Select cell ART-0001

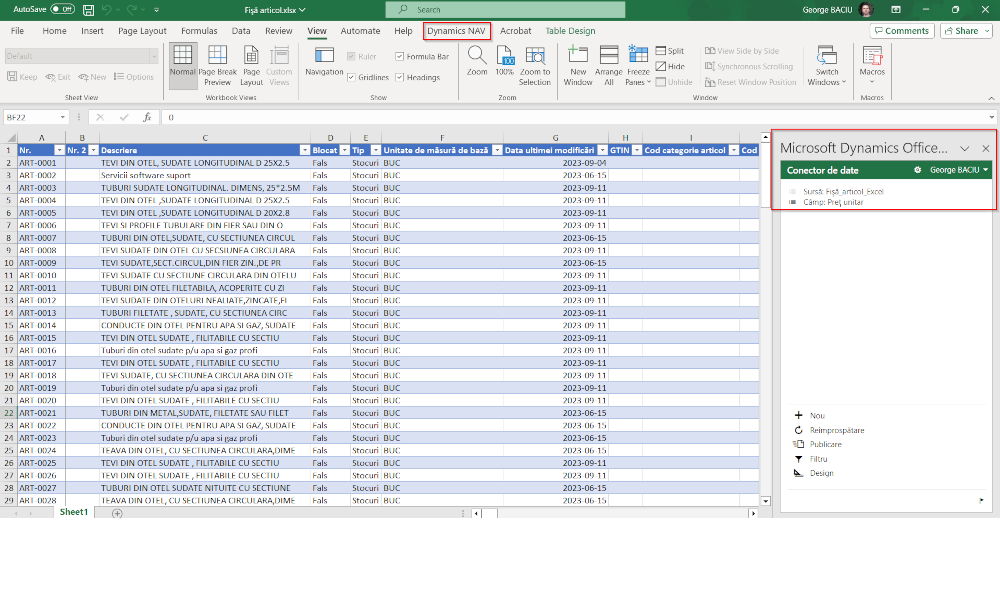41,163
